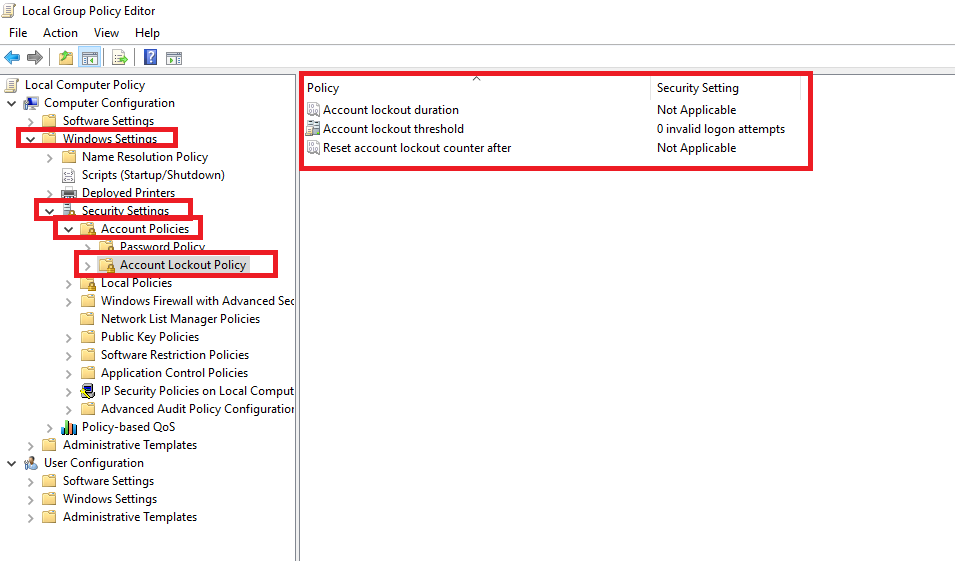Click the IP Security Policies icon

[x=88, y=391]
